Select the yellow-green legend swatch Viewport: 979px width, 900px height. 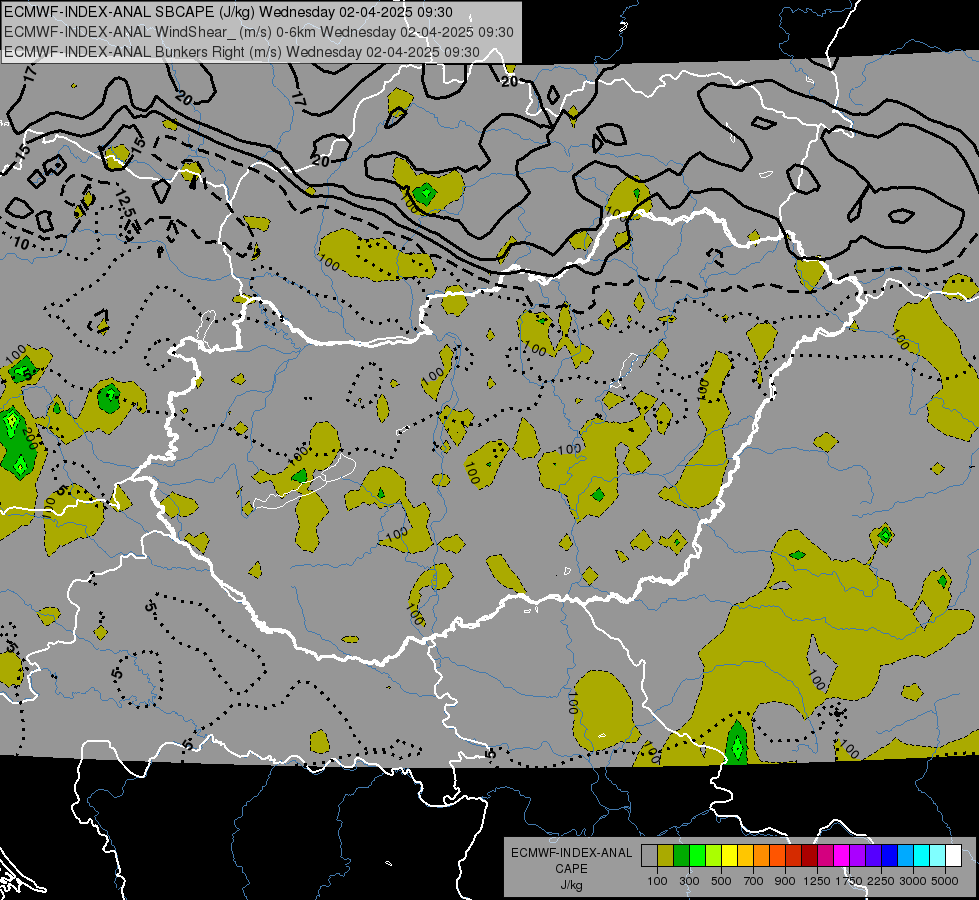pyautogui.click(x=714, y=855)
